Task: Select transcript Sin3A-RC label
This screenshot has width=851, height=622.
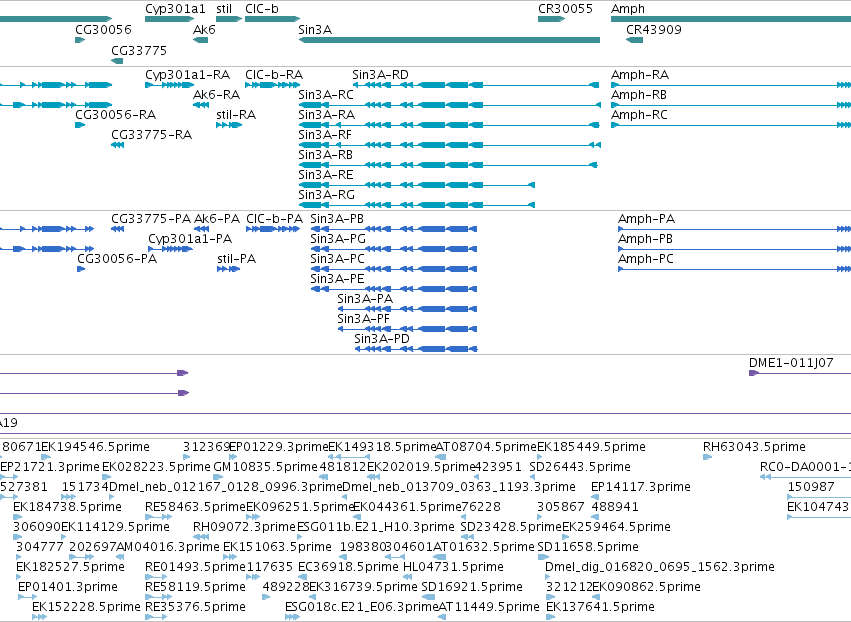Action: 326,94
